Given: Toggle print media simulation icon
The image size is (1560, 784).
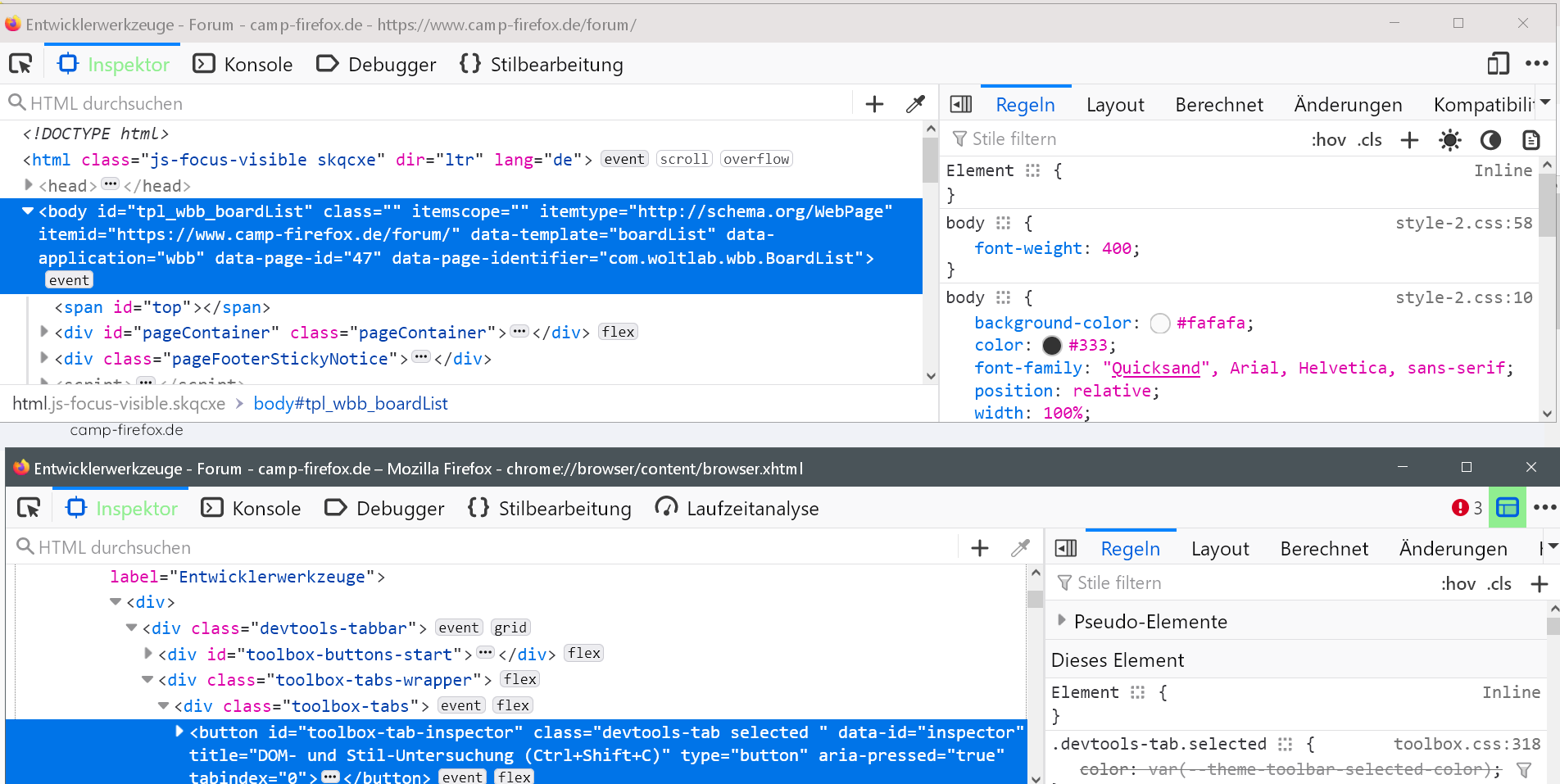Looking at the screenshot, I should tap(1531, 140).
